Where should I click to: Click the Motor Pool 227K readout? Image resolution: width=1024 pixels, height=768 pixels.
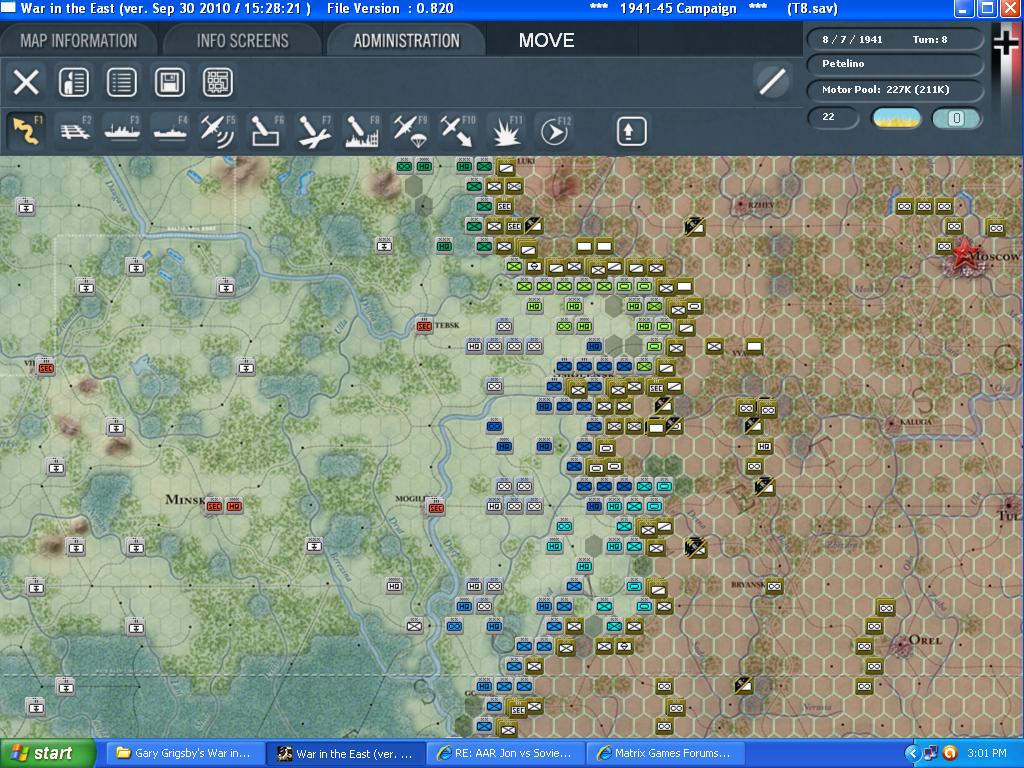tap(895, 89)
